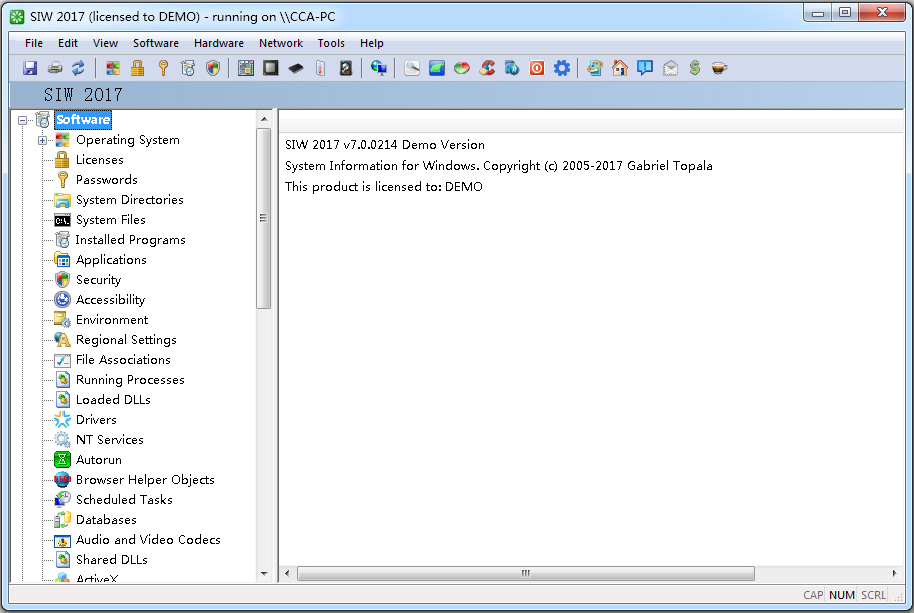Open the Edit menu
This screenshot has height=613, width=914.
(x=68, y=43)
